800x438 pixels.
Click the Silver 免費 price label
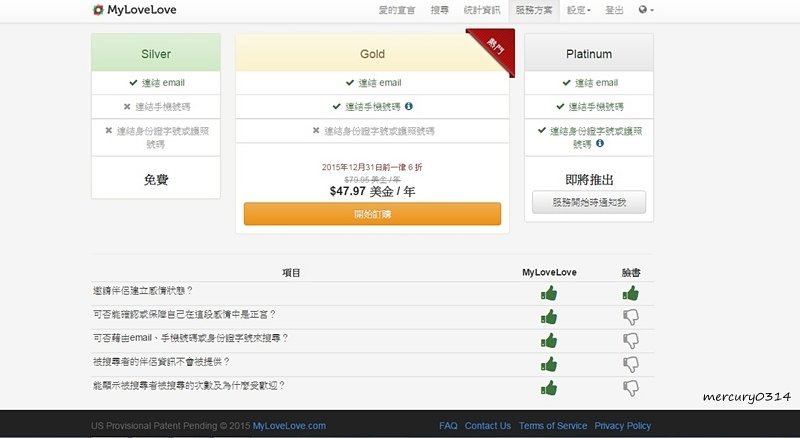click(156, 180)
